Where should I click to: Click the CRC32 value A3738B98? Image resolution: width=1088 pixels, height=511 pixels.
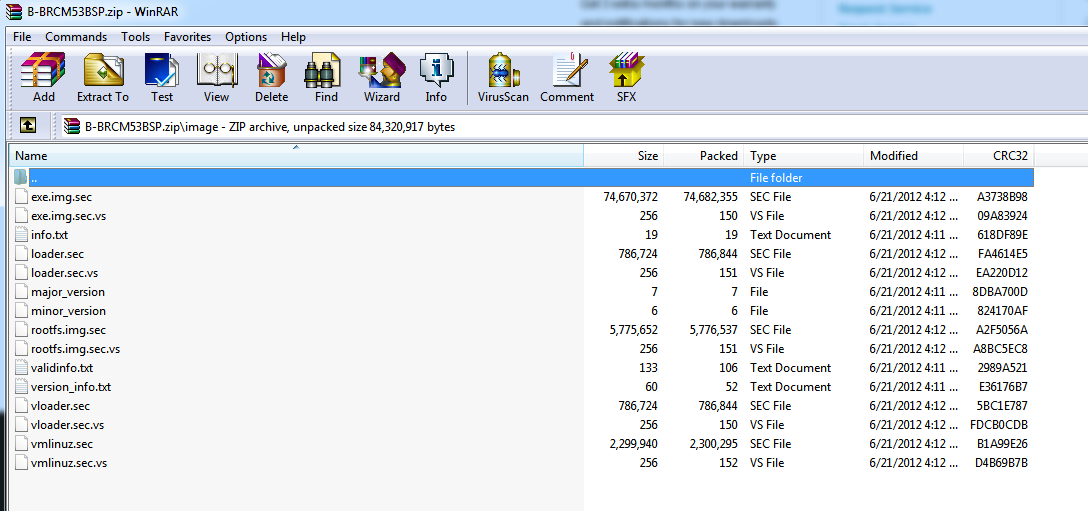coord(1002,197)
